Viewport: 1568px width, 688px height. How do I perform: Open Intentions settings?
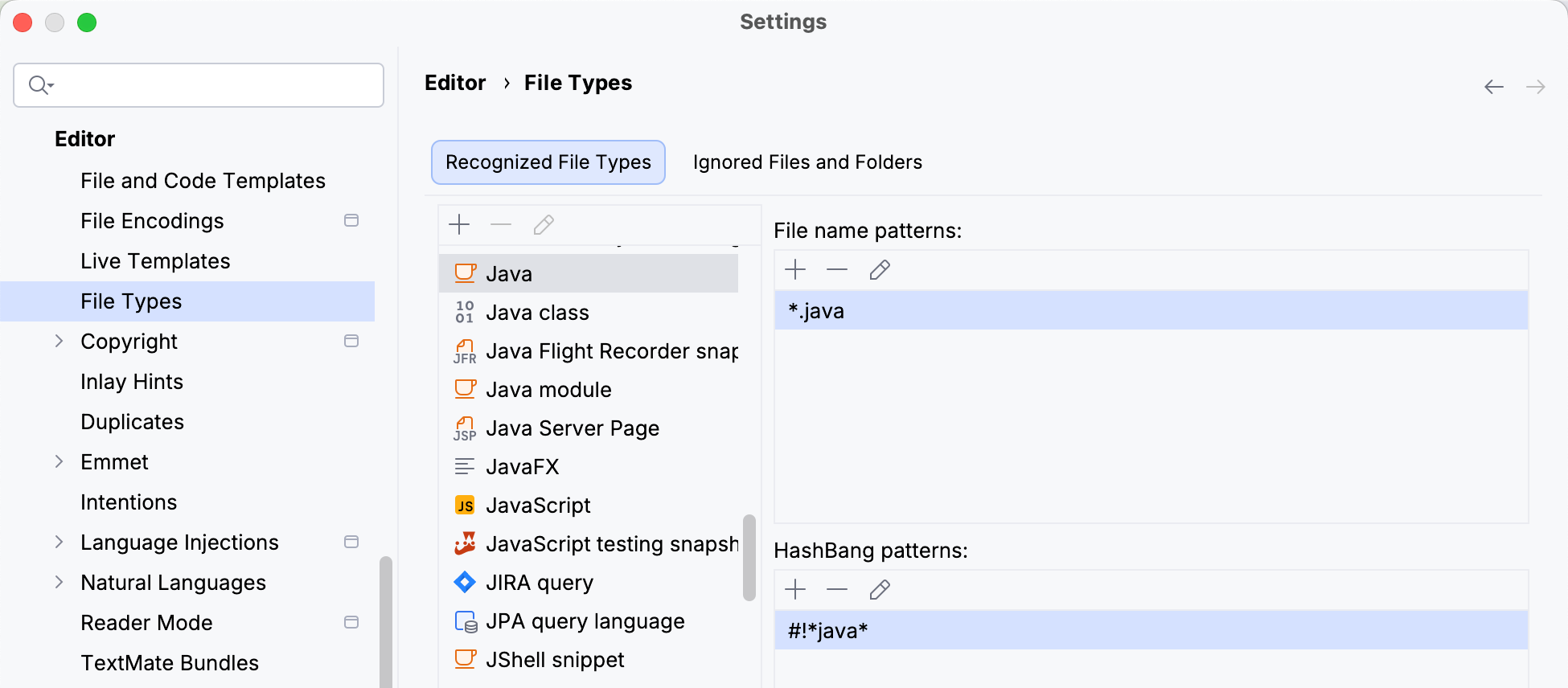pos(129,502)
